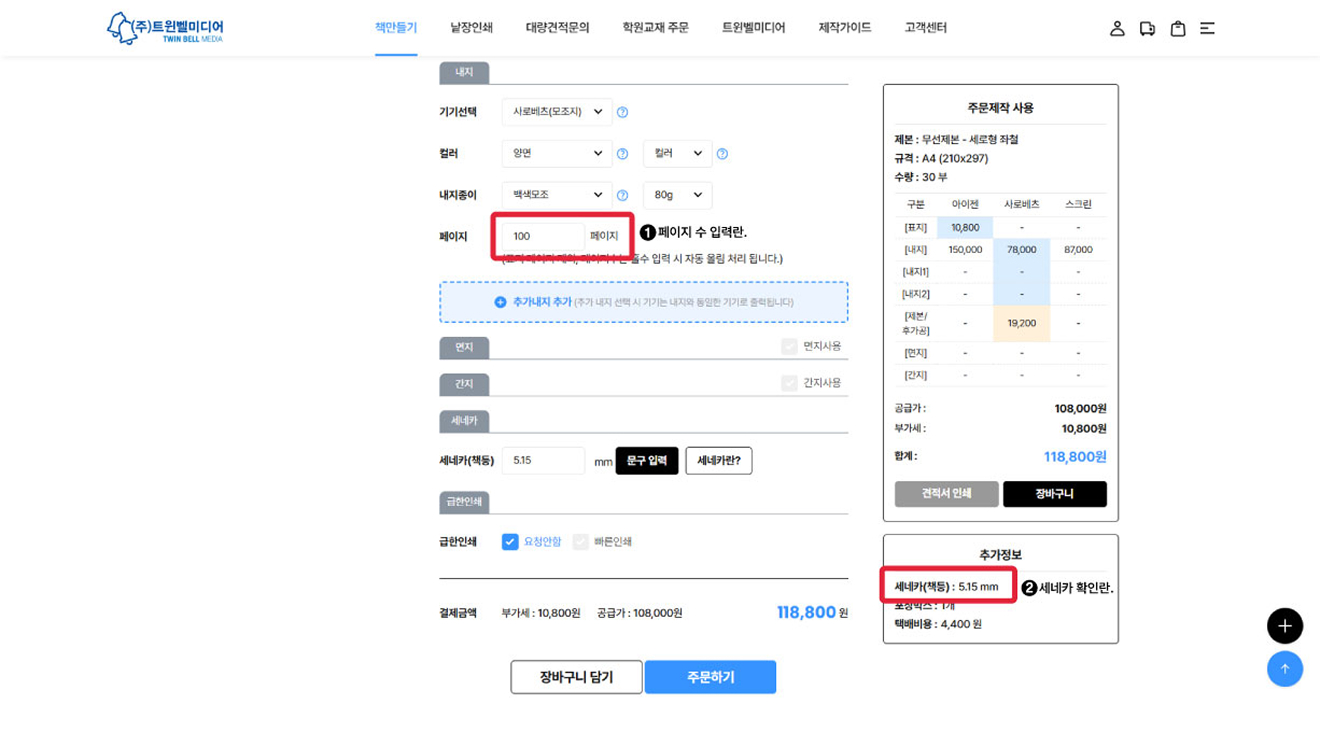
Task: Click the Twin Bell Media logo
Action: click(166, 28)
